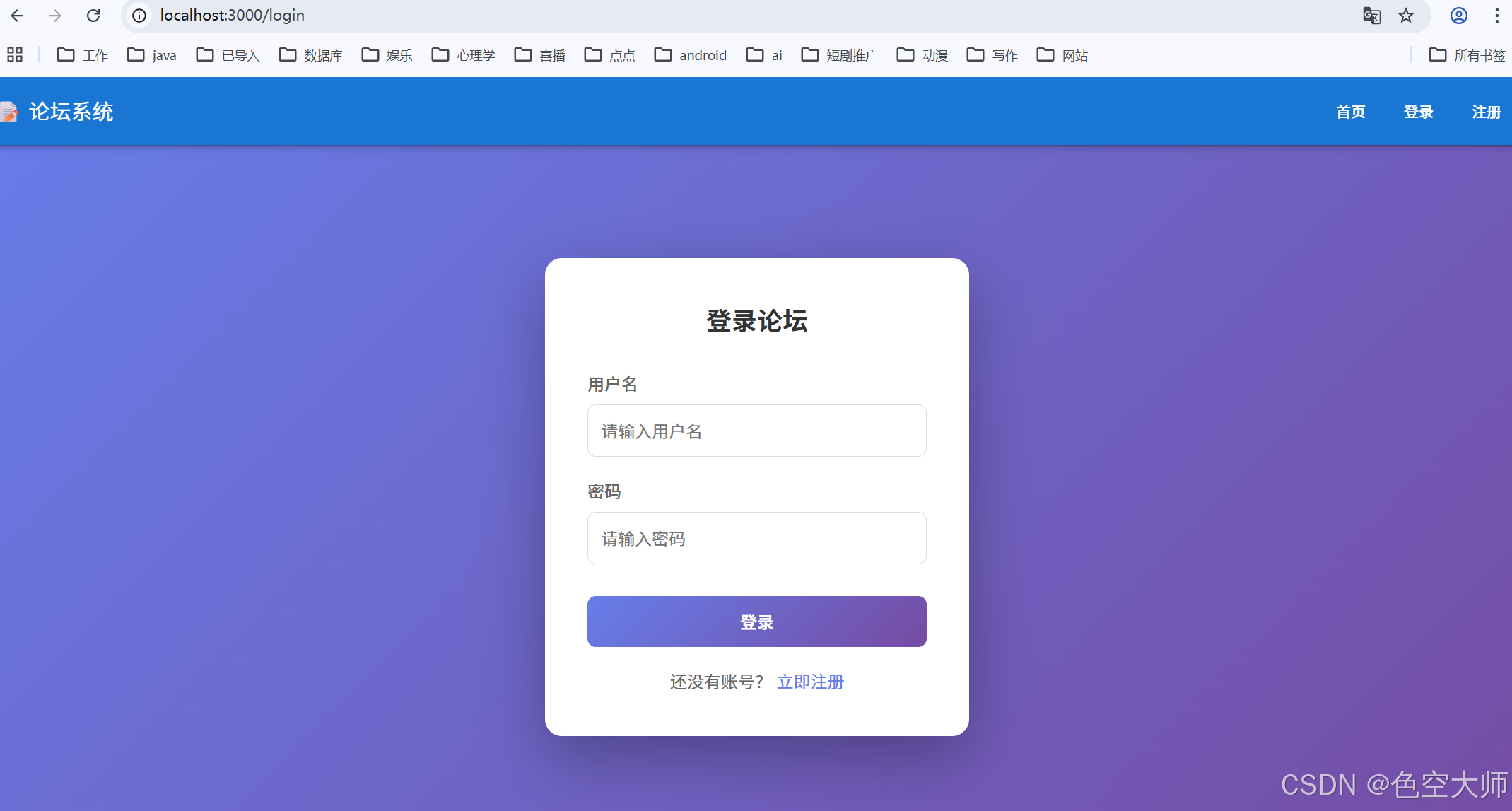Click the forum logo icon beside 论坛系统
The width and height of the screenshot is (1512, 811).
[8, 112]
